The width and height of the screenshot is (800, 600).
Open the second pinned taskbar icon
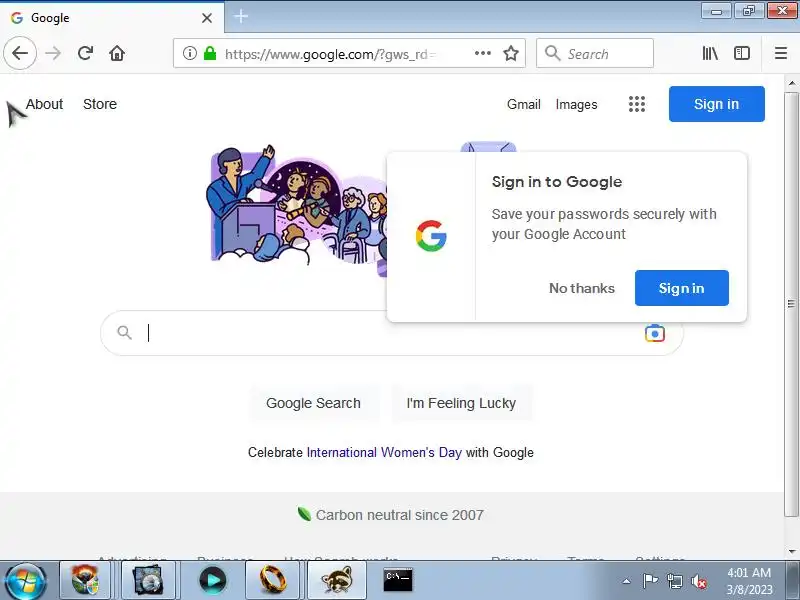click(x=147, y=581)
